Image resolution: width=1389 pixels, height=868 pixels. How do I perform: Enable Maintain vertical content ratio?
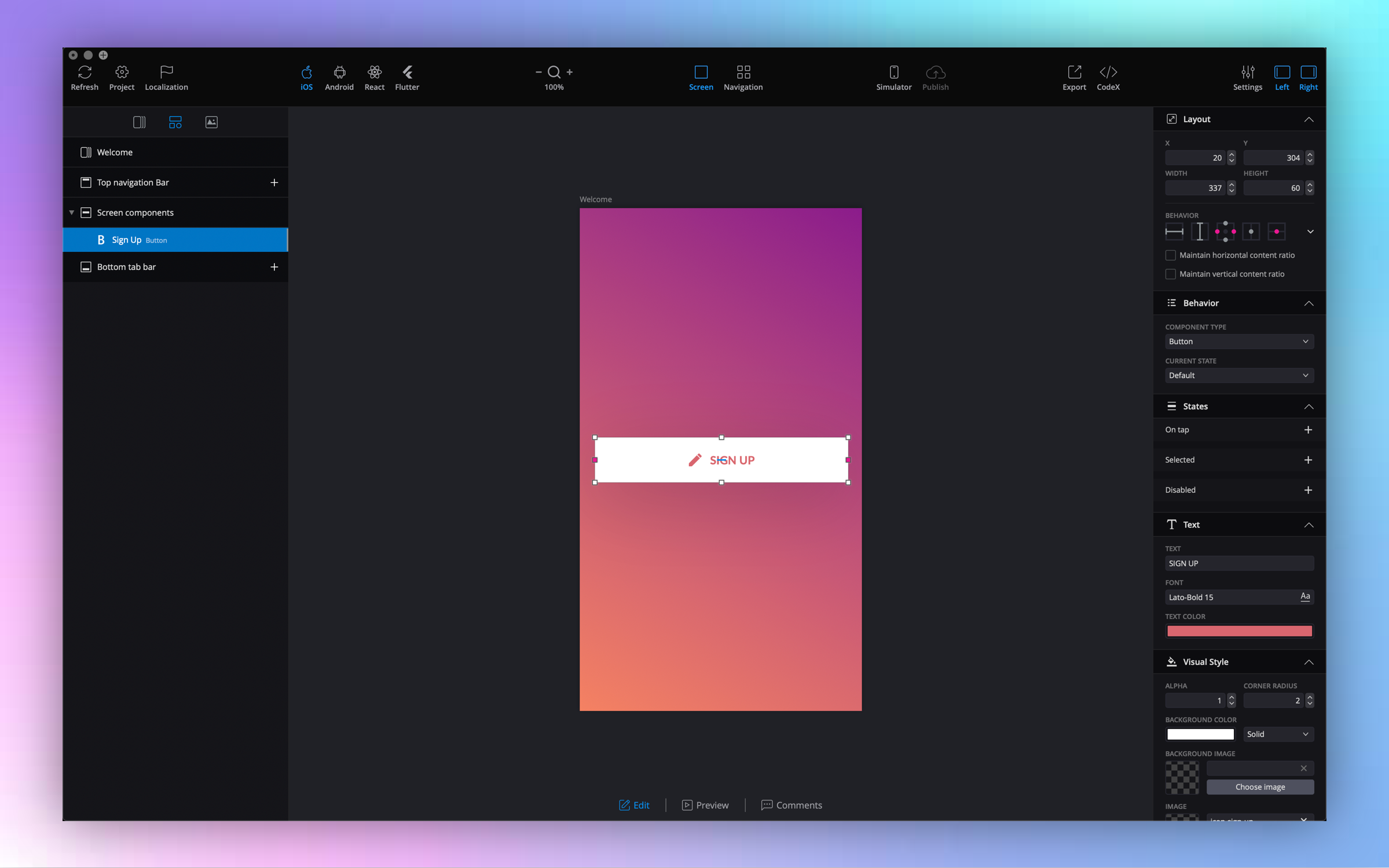(1171, 274)
